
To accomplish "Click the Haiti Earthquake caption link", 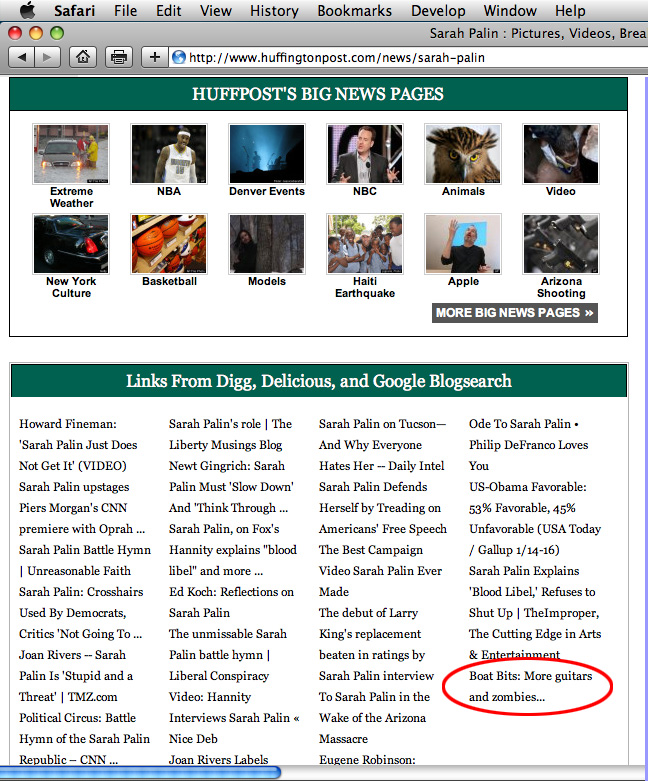I will point(365,287).
